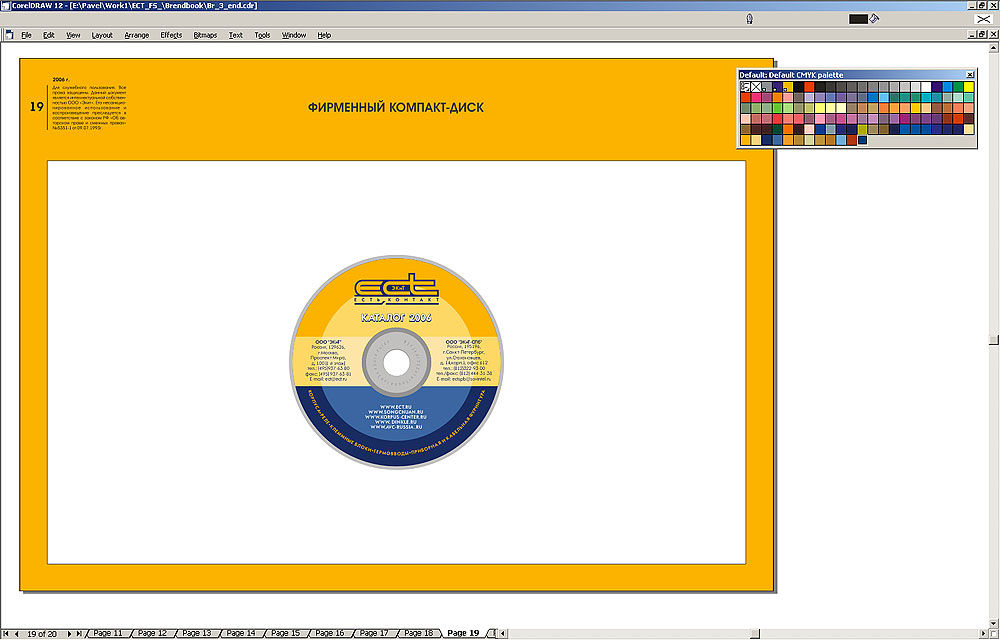Click the vertical scrollbar thumb
This screenshot has height=640, width=1000.
[994, 340]
